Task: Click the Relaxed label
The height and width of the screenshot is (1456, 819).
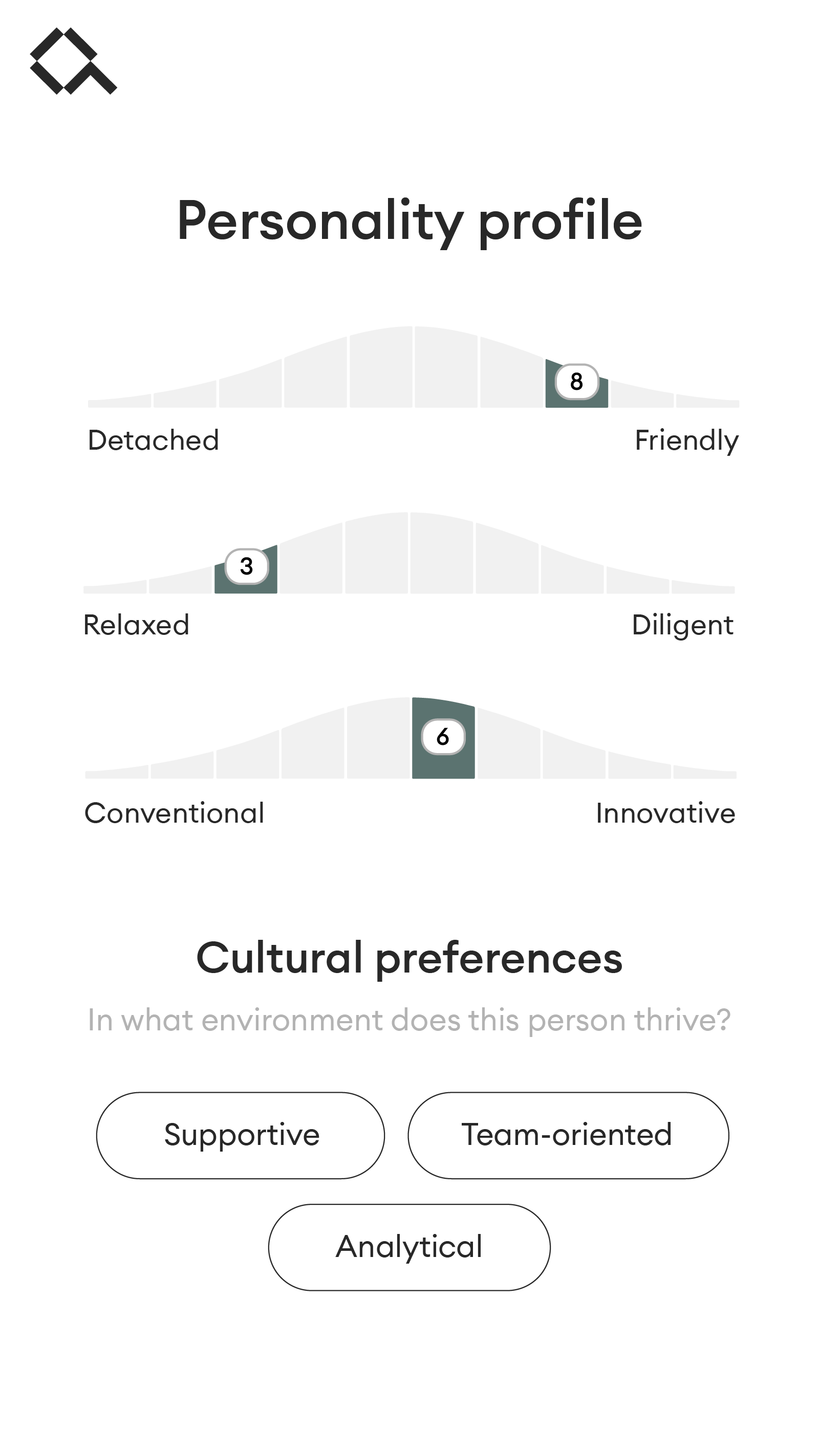Action: 136,625
